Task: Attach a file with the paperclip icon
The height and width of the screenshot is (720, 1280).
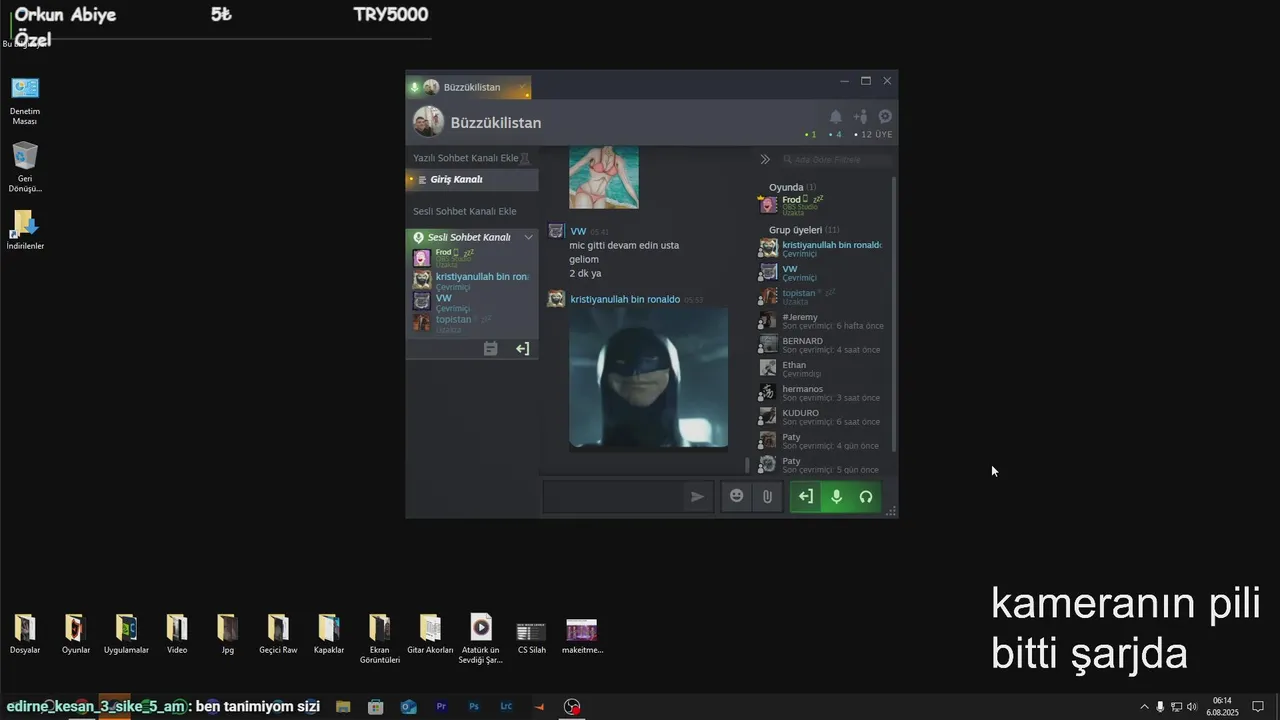Action: pos(767,496)
